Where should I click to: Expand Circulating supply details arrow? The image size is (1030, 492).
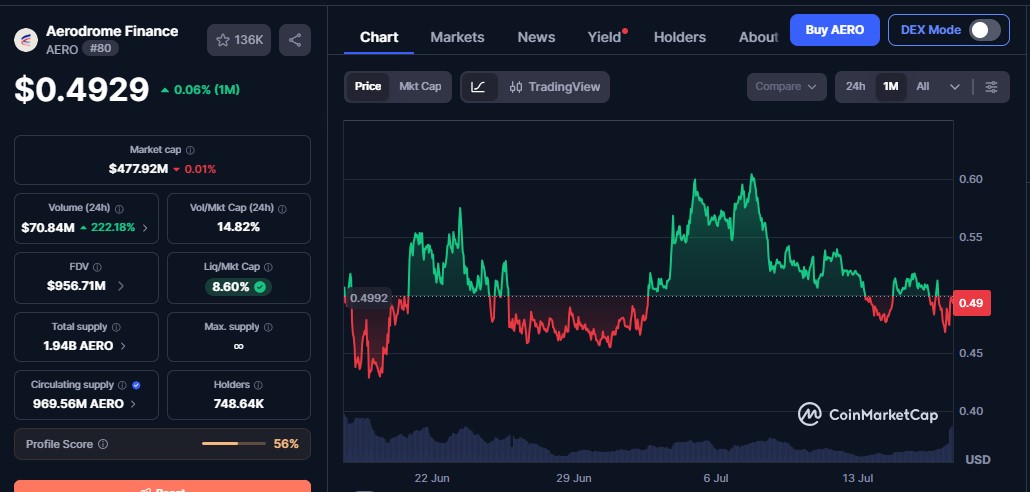coord(133,404)
